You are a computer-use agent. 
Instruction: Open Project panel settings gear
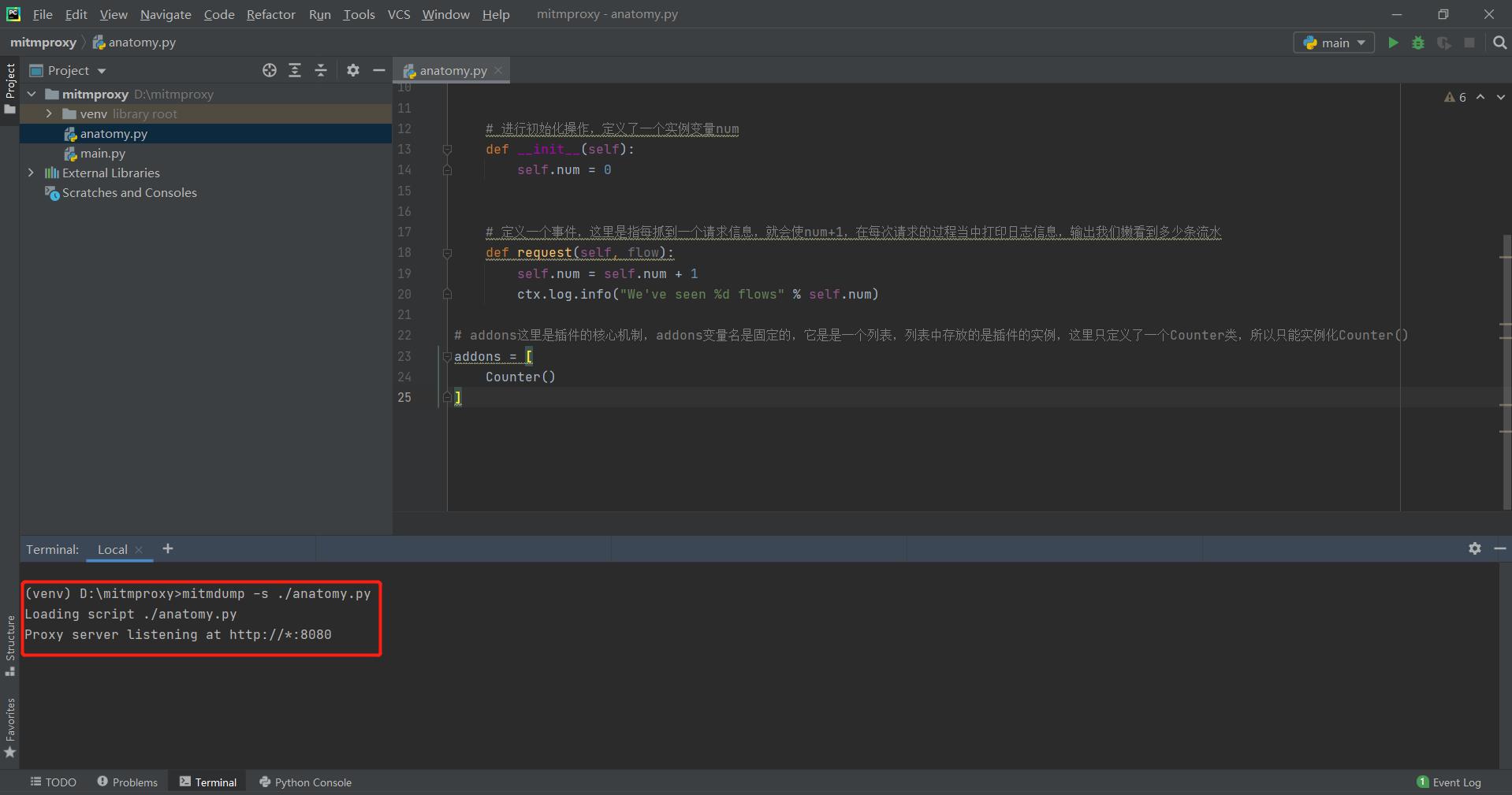[x=353, y=70]
